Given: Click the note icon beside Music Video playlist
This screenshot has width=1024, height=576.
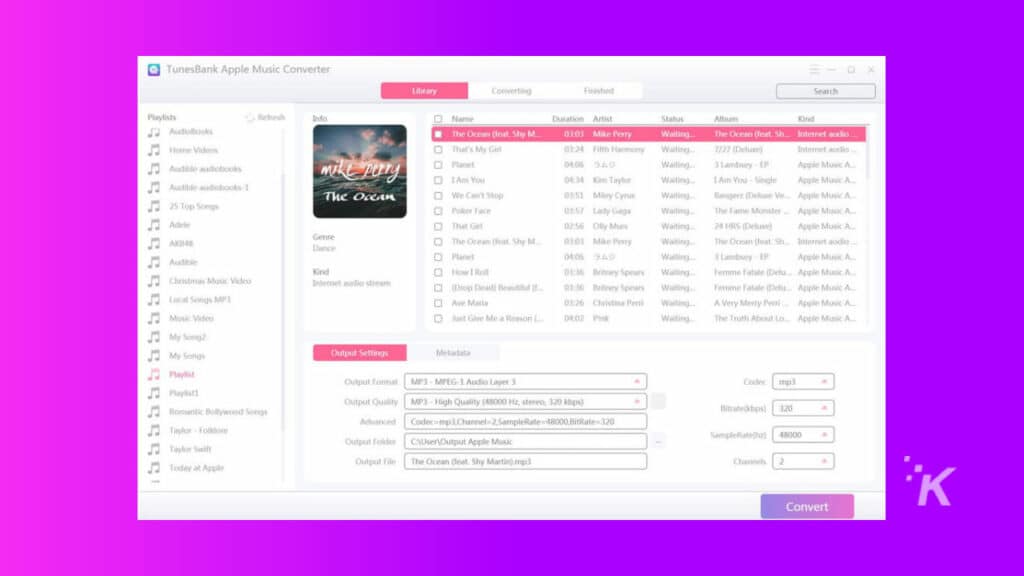Looking at the screenshot, I should [x=154, y=319].
